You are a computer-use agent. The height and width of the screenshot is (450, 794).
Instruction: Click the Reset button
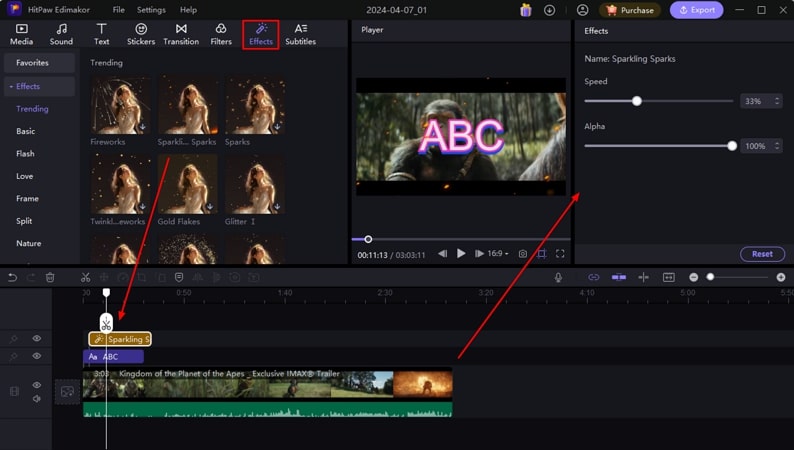(762, 254)
